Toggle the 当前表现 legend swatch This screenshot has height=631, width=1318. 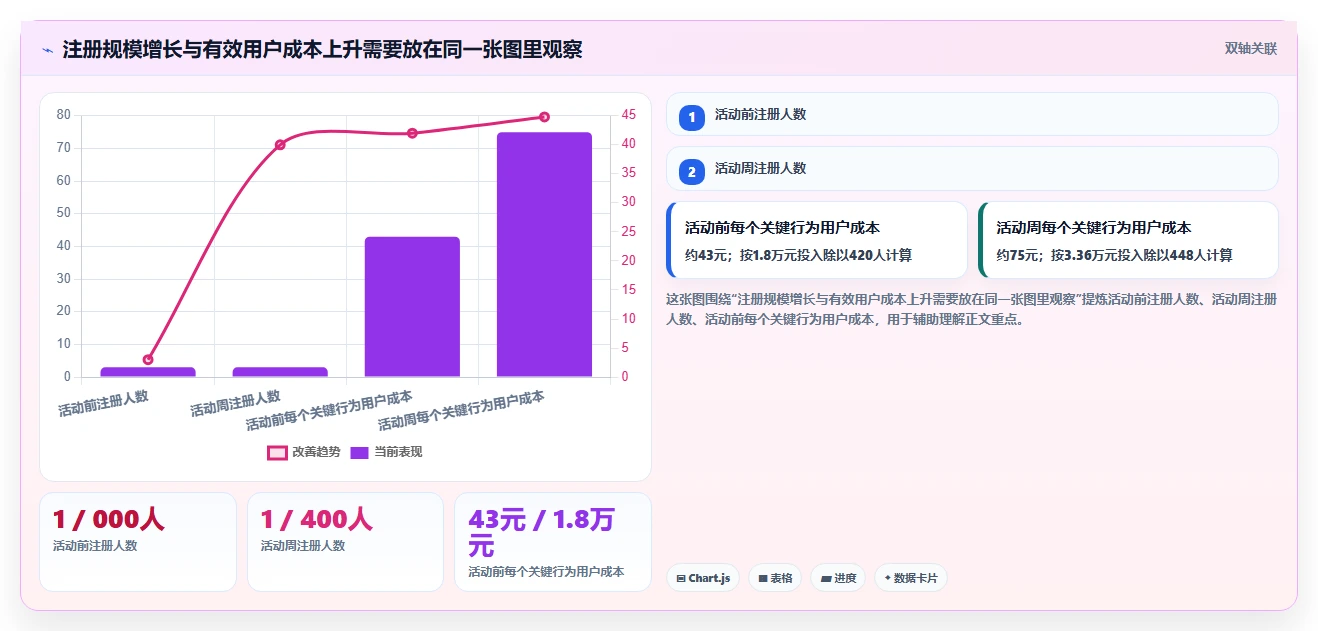[x=359, y=452]
